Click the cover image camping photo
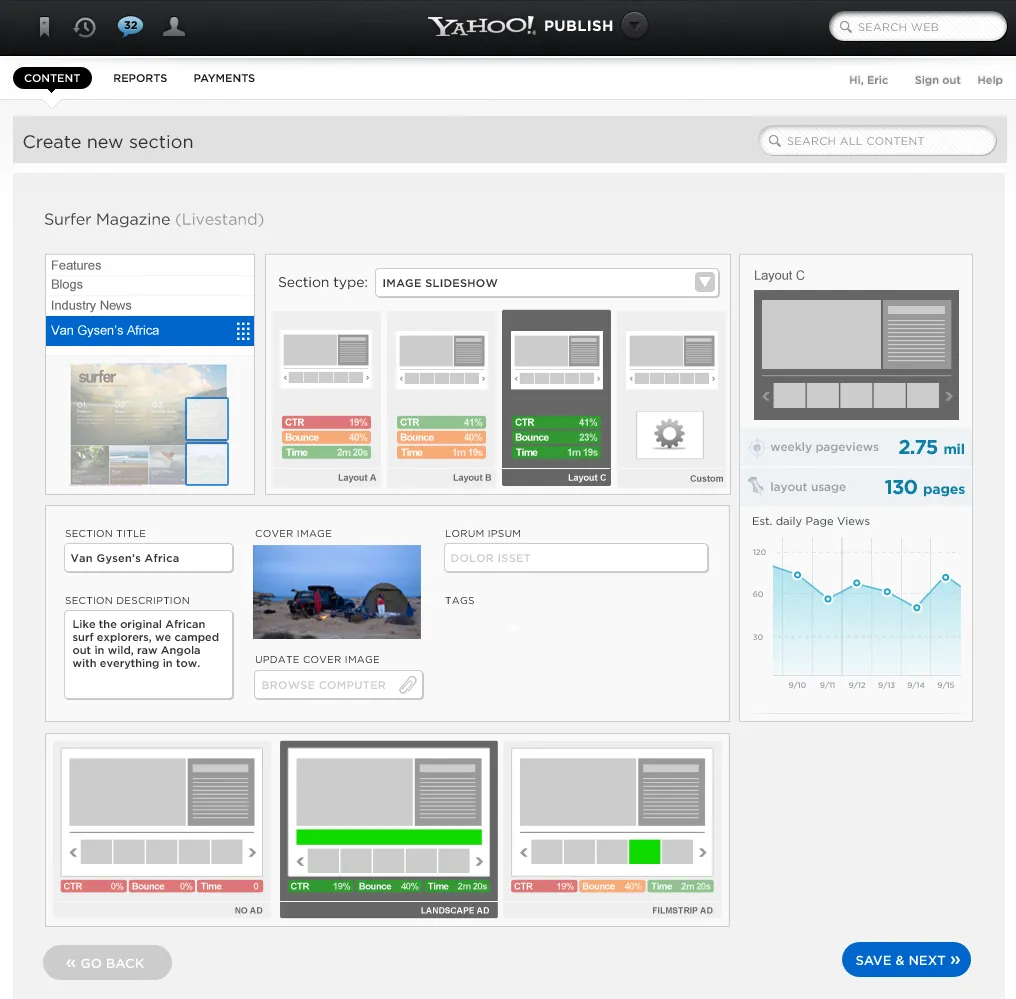The width and height of the screenshot is (1016, 999). pyautogui.click(x=337, y=591)
